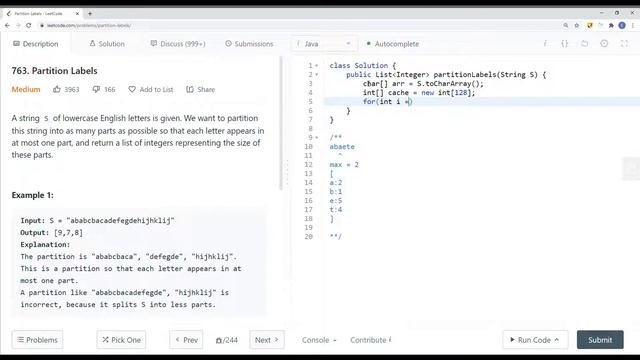The height and width of the screenshot is (360, 640).
Task: Select the Partition Labels browser tab
Action: 43,13
